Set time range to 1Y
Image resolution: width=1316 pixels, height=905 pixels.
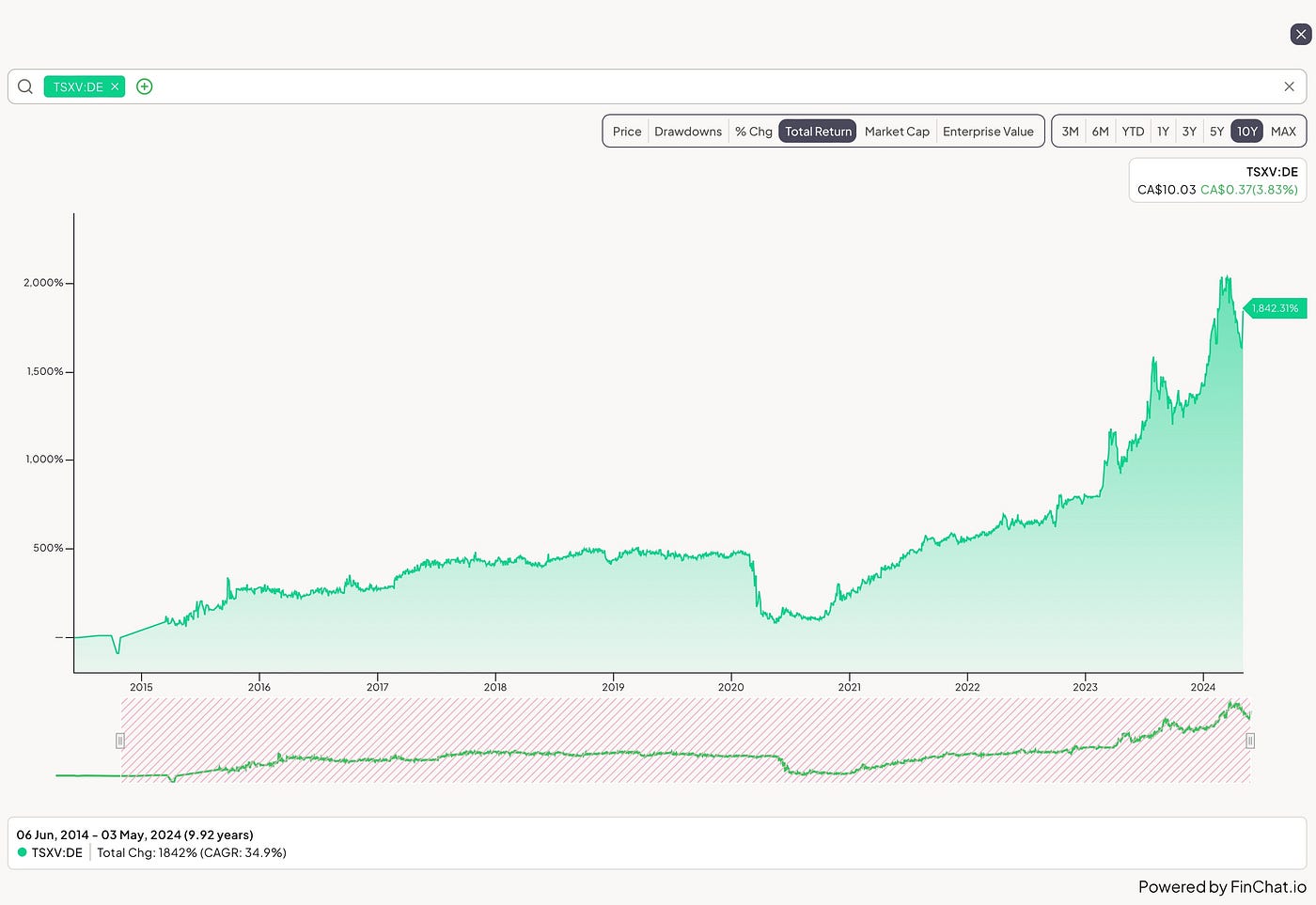(1163, 132)
